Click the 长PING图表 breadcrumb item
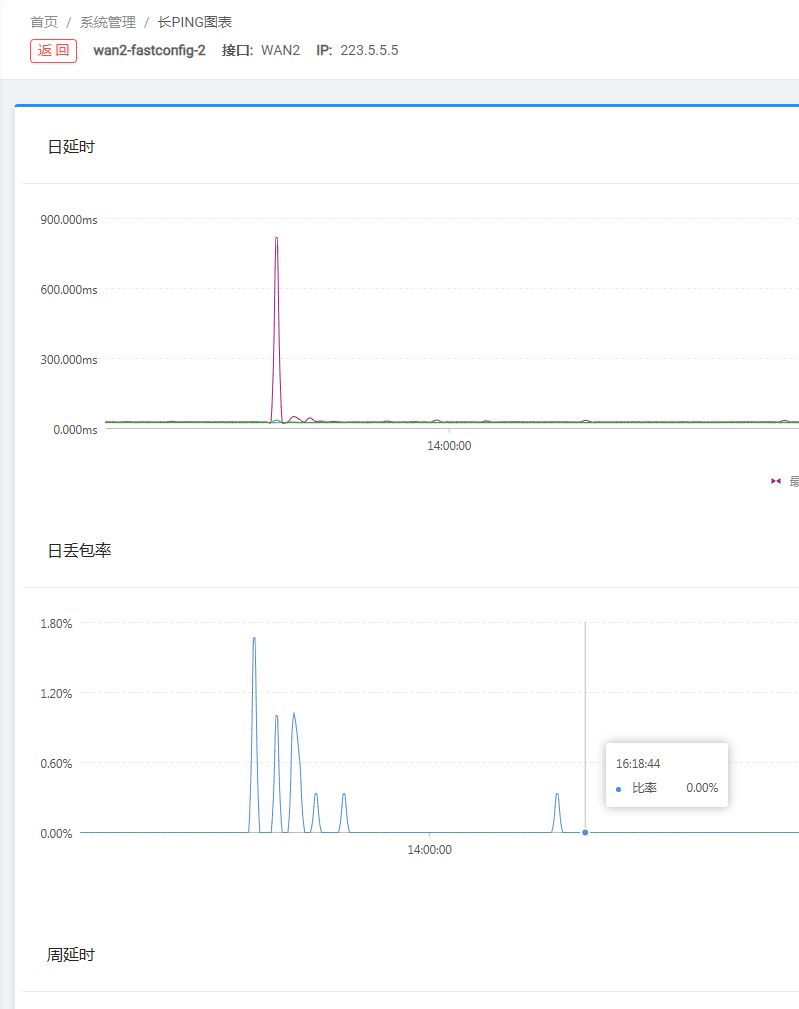799x1009 pixels. tap(195, 21)
